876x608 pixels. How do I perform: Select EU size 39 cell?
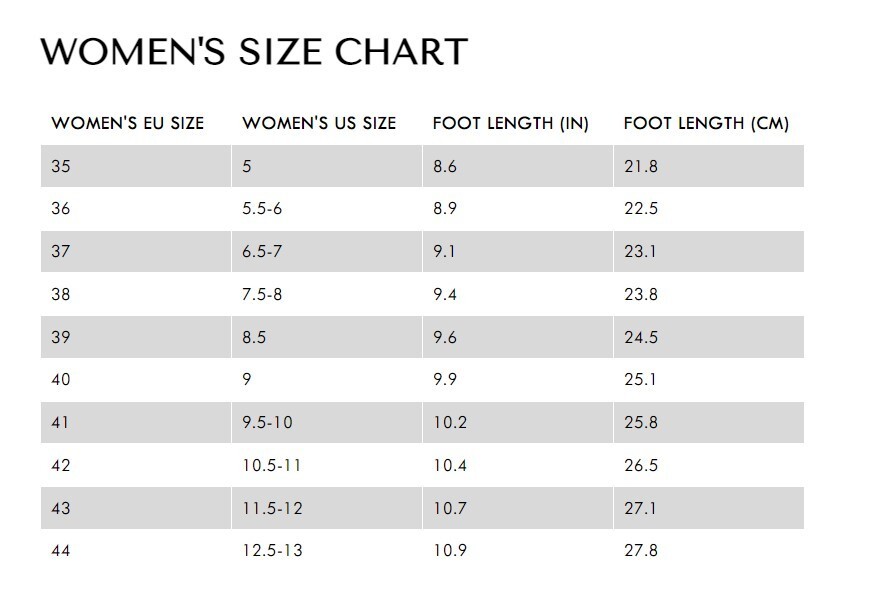point(136,337)
